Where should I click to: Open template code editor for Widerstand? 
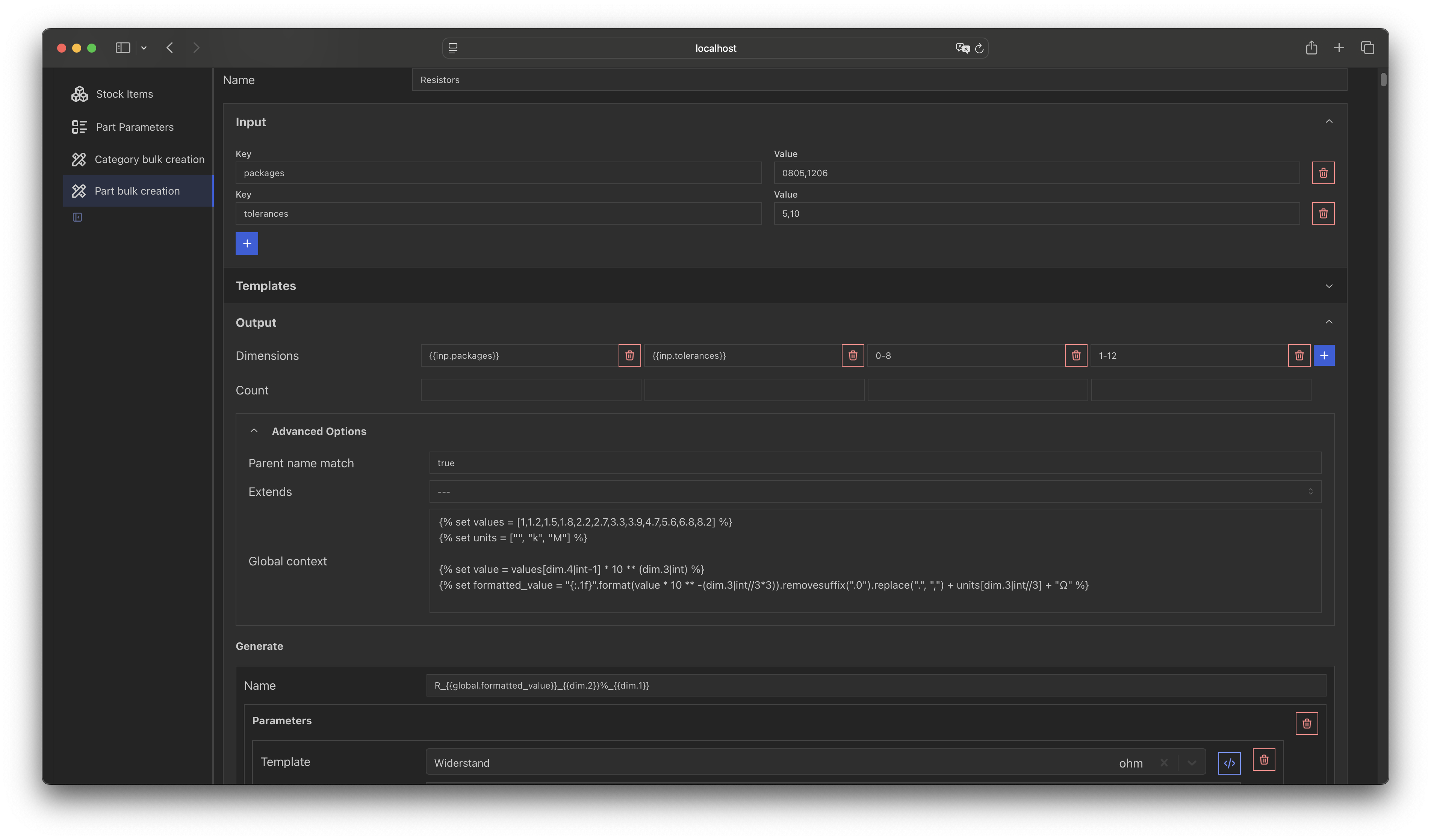[1229, 763]
